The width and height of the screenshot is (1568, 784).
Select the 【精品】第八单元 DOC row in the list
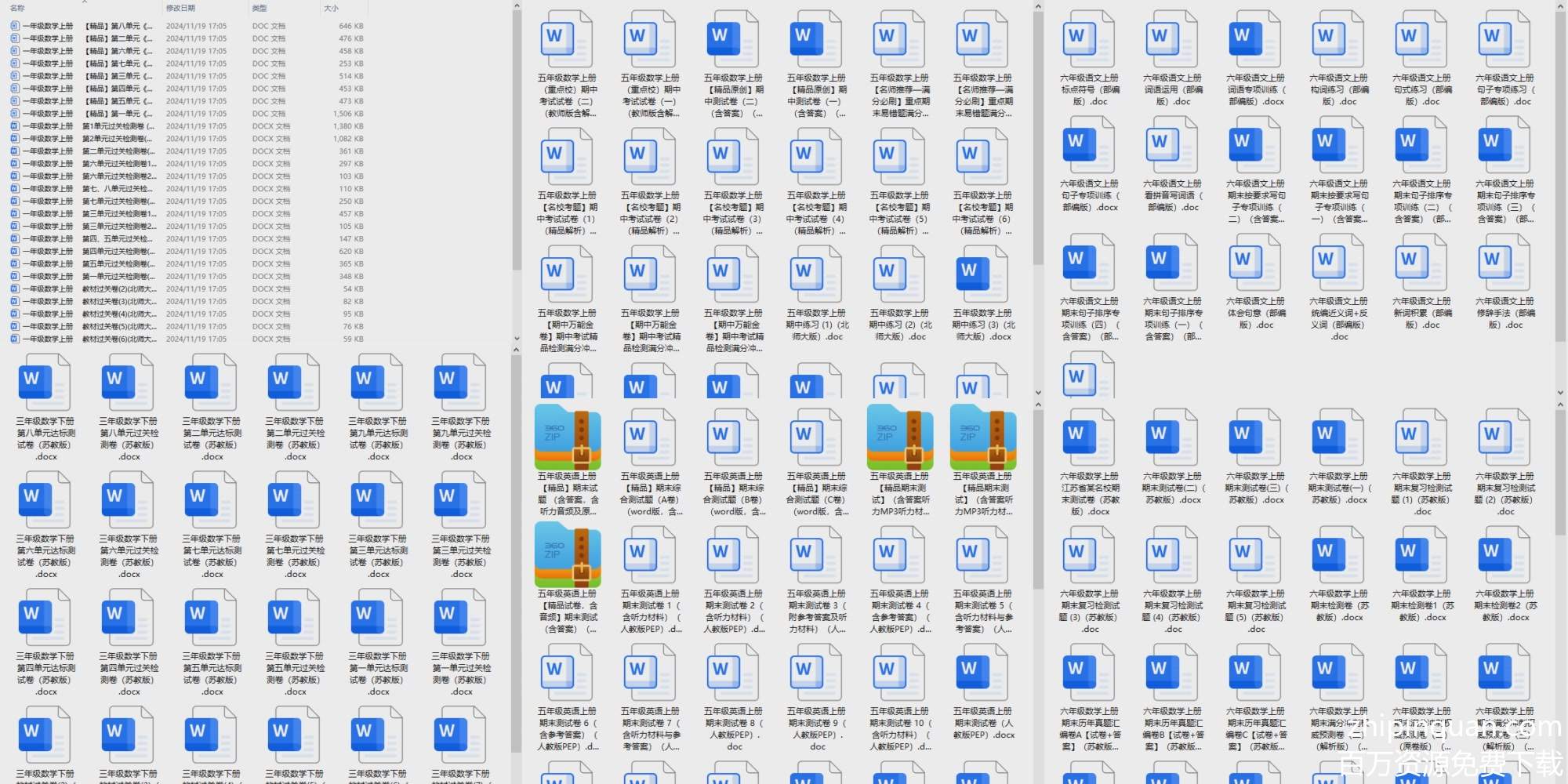(118, 26)
